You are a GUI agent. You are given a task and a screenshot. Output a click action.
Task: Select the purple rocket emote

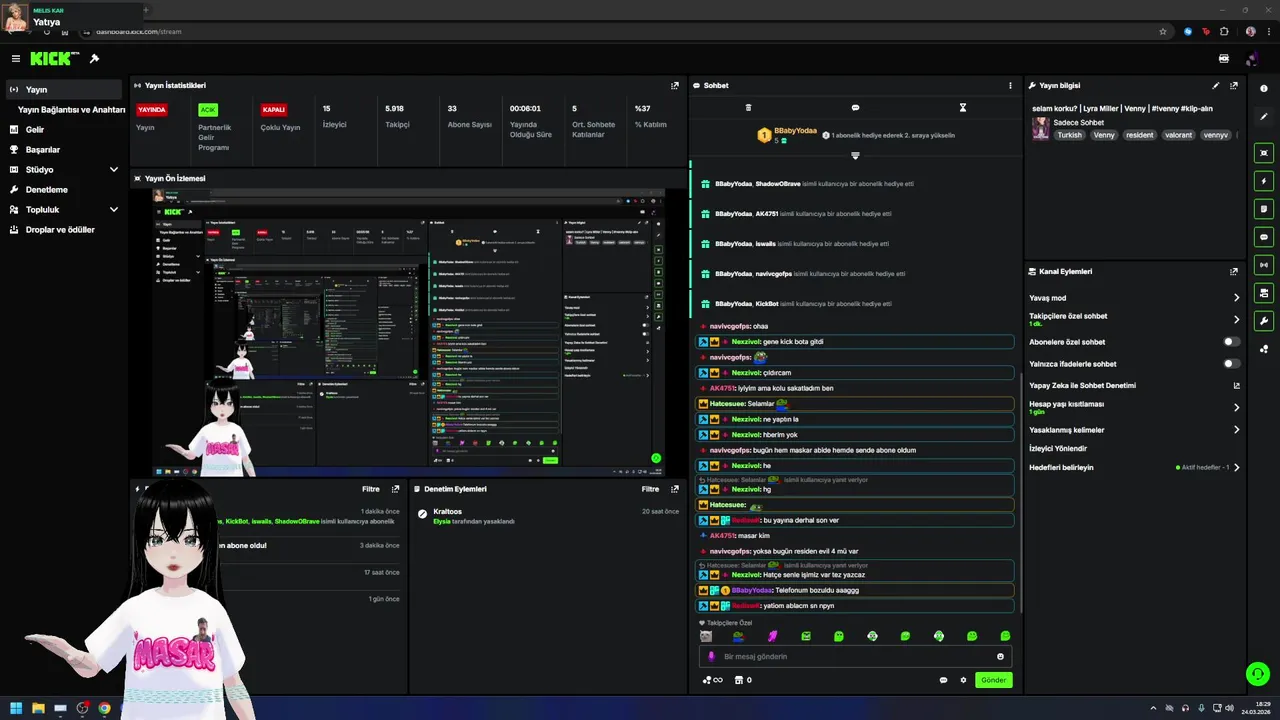click(x=772, y=636)
